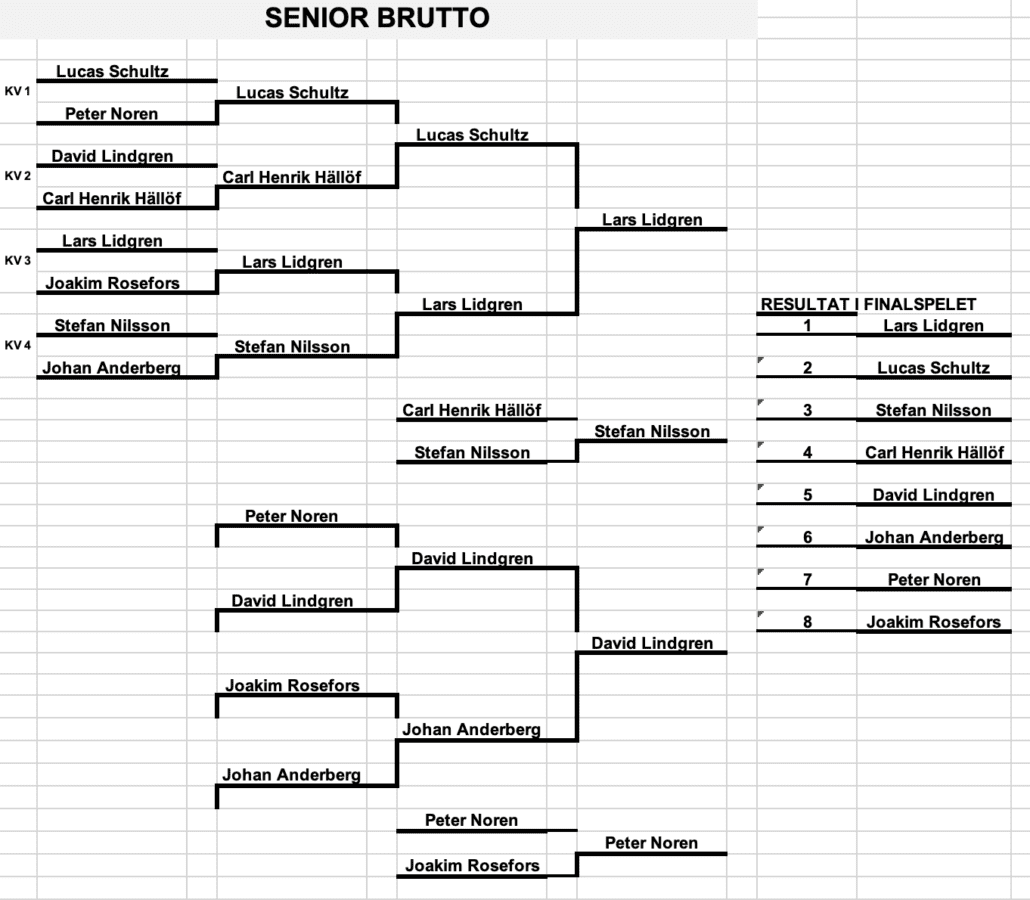Select rank number 3 cell in results
Image resolution: width=1030 pixels, height=900 pixels.
(807, 410)
